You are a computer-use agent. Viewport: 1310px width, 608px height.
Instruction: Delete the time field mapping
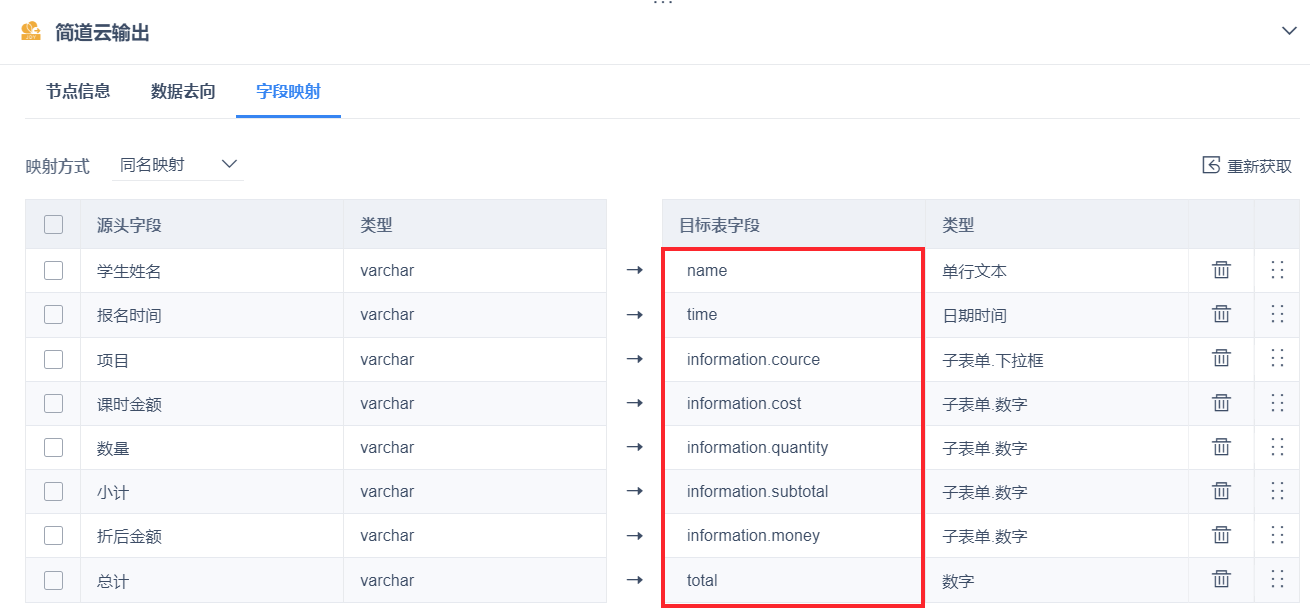point(1221,314)
